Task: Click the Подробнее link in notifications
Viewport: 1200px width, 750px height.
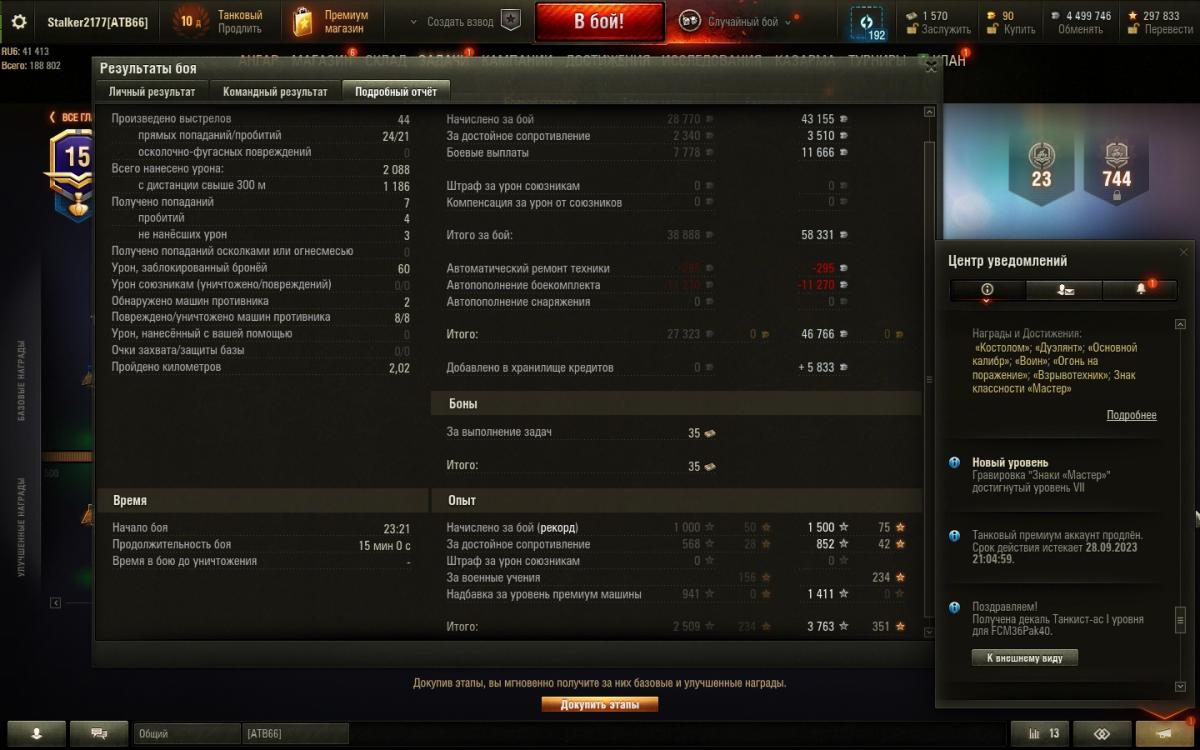Action: point(1131,415)
